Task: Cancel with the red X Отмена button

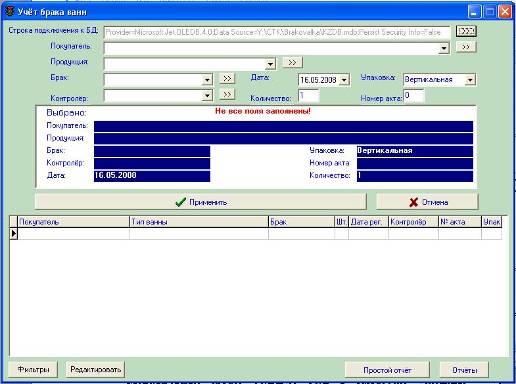Action: [x=427, y=202]
